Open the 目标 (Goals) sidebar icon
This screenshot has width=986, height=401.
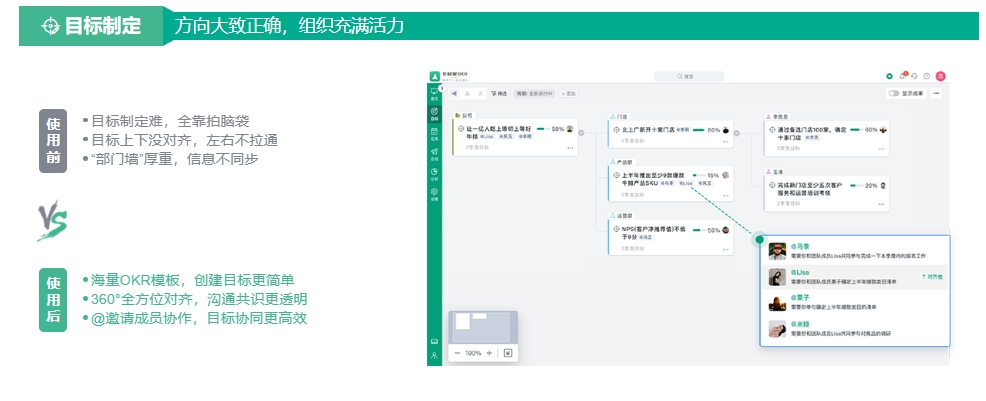[434, 111]
